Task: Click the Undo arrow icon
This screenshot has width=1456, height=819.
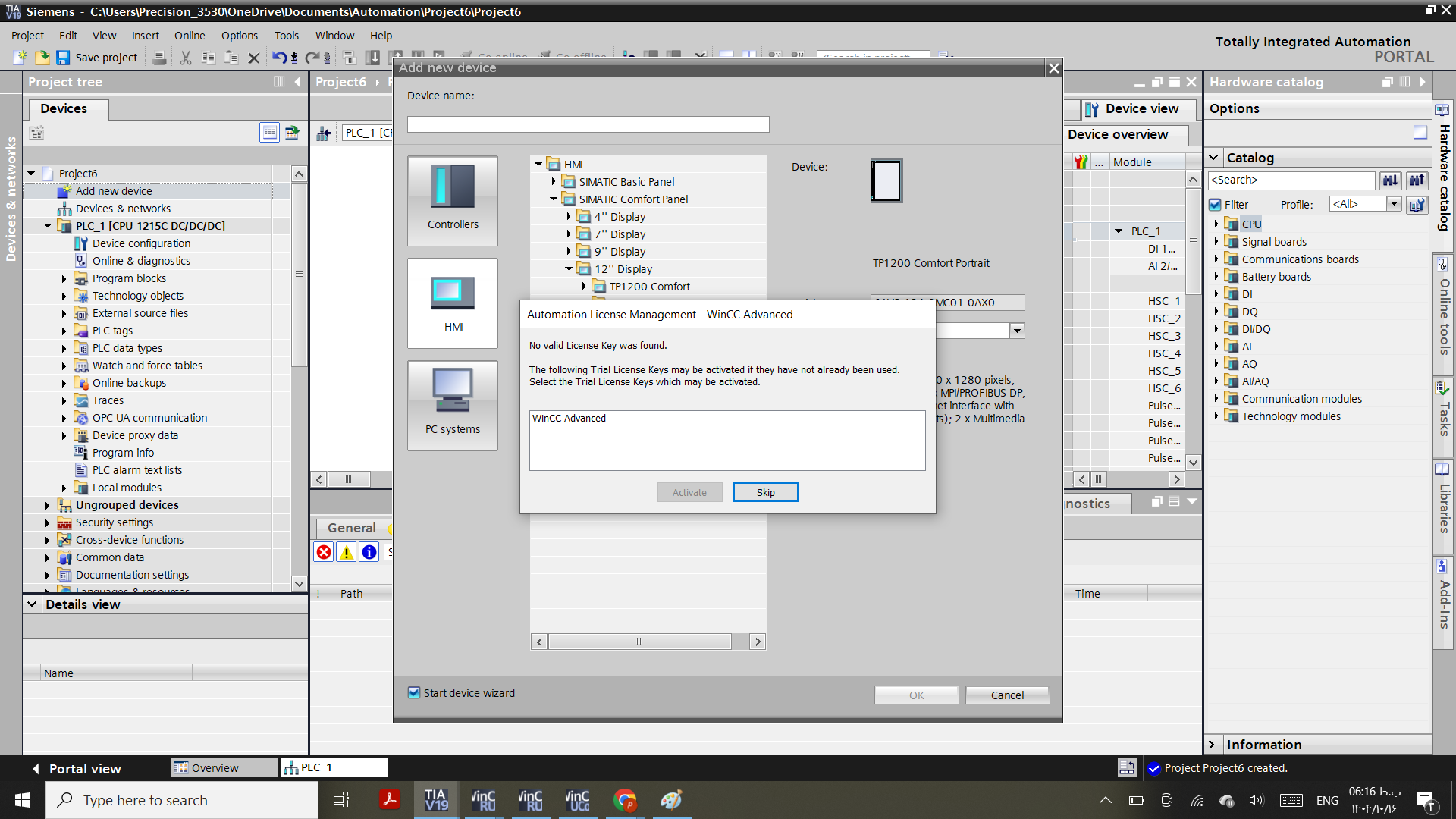Action: tap(279, 57)
